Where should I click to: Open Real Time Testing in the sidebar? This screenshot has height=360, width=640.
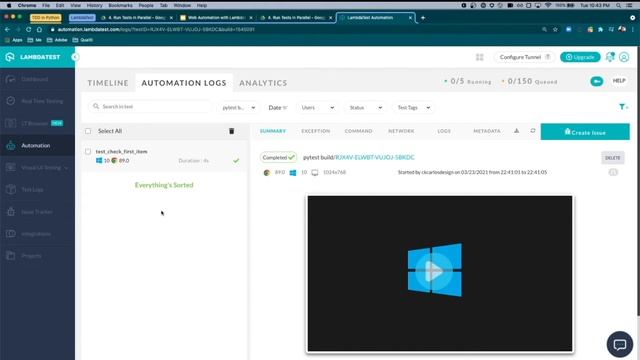pos(42,101)
